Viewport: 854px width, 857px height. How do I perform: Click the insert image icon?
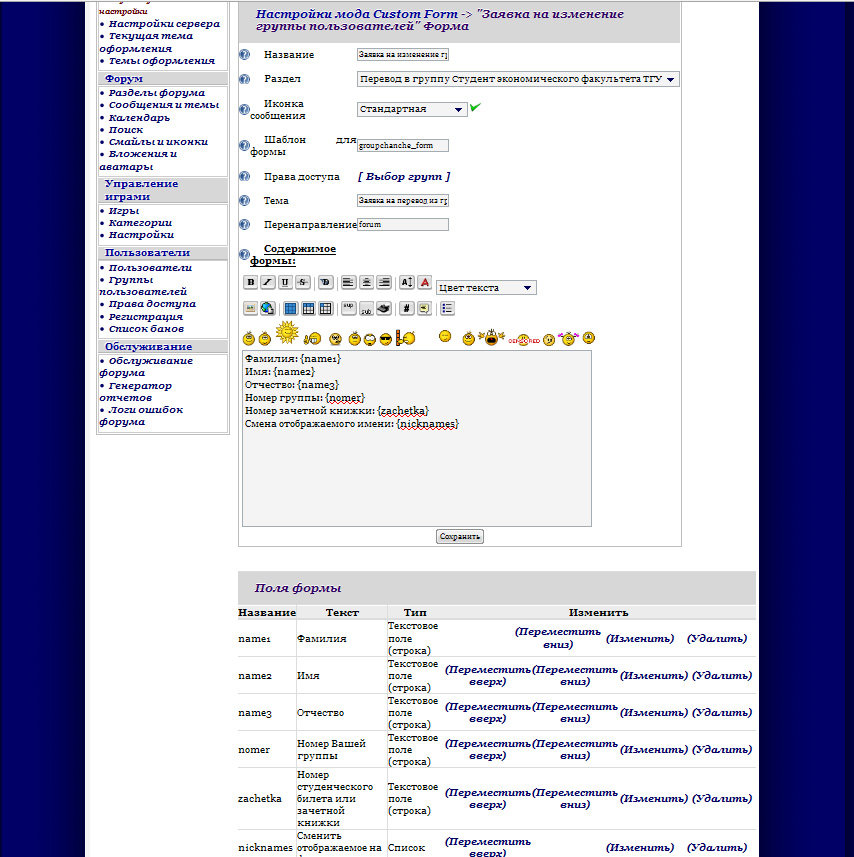point(250,308)
